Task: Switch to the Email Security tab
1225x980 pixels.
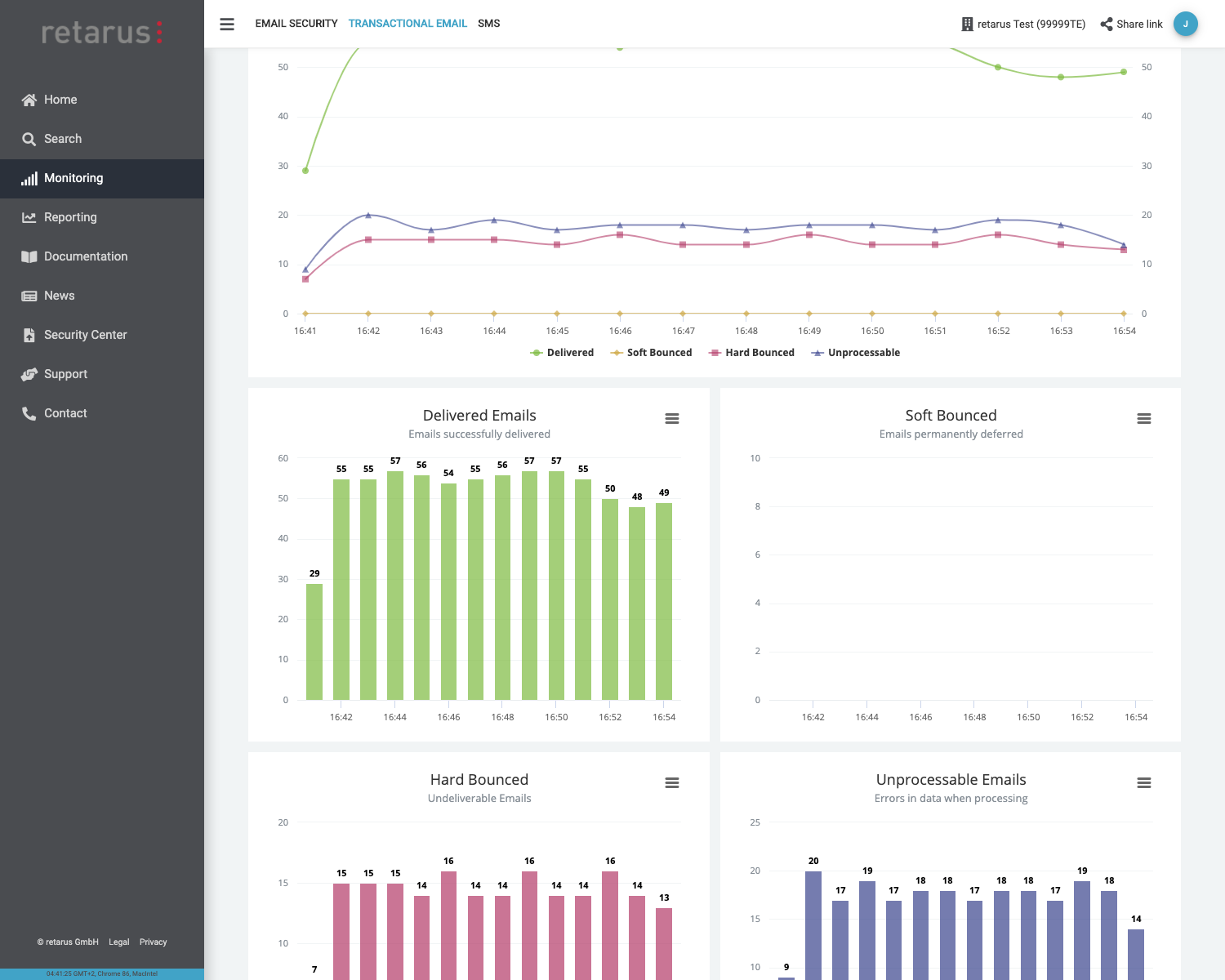Action: click(296, 24)
